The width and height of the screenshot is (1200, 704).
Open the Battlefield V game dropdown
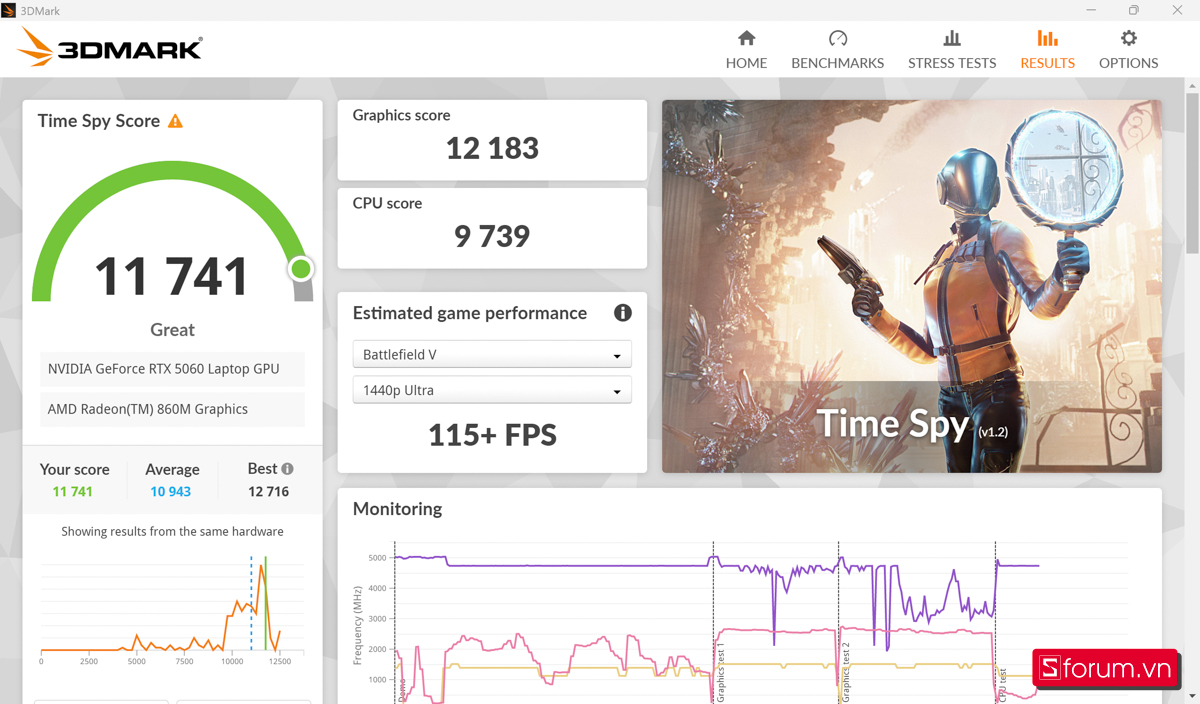tap(492, 355)
